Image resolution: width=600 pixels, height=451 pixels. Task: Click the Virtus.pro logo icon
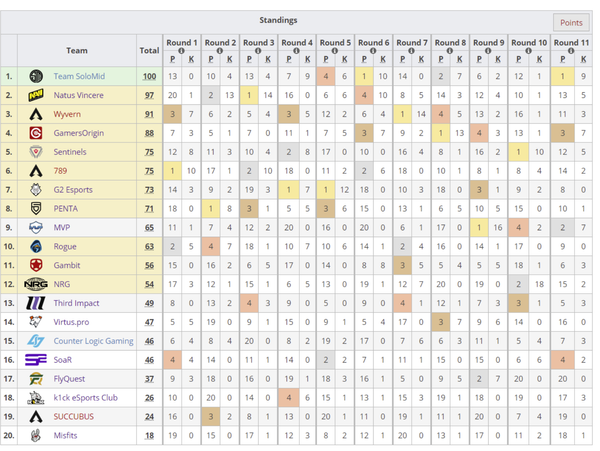(36, 322)
